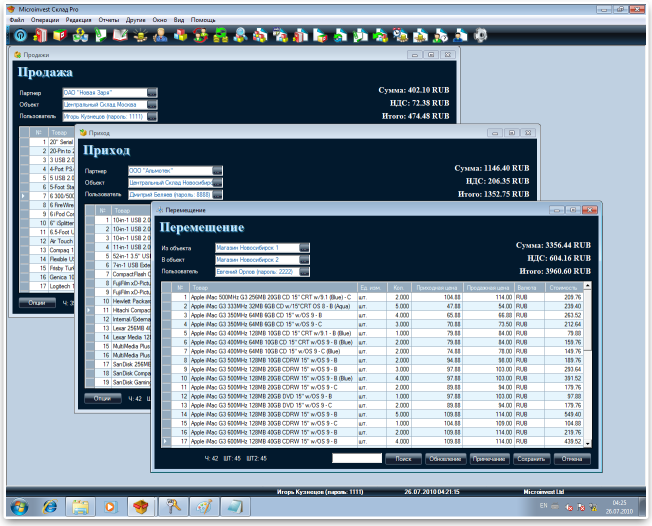
Task: Launch Internet Explorer from the taskbar
Action: click(x=50, y=507)
